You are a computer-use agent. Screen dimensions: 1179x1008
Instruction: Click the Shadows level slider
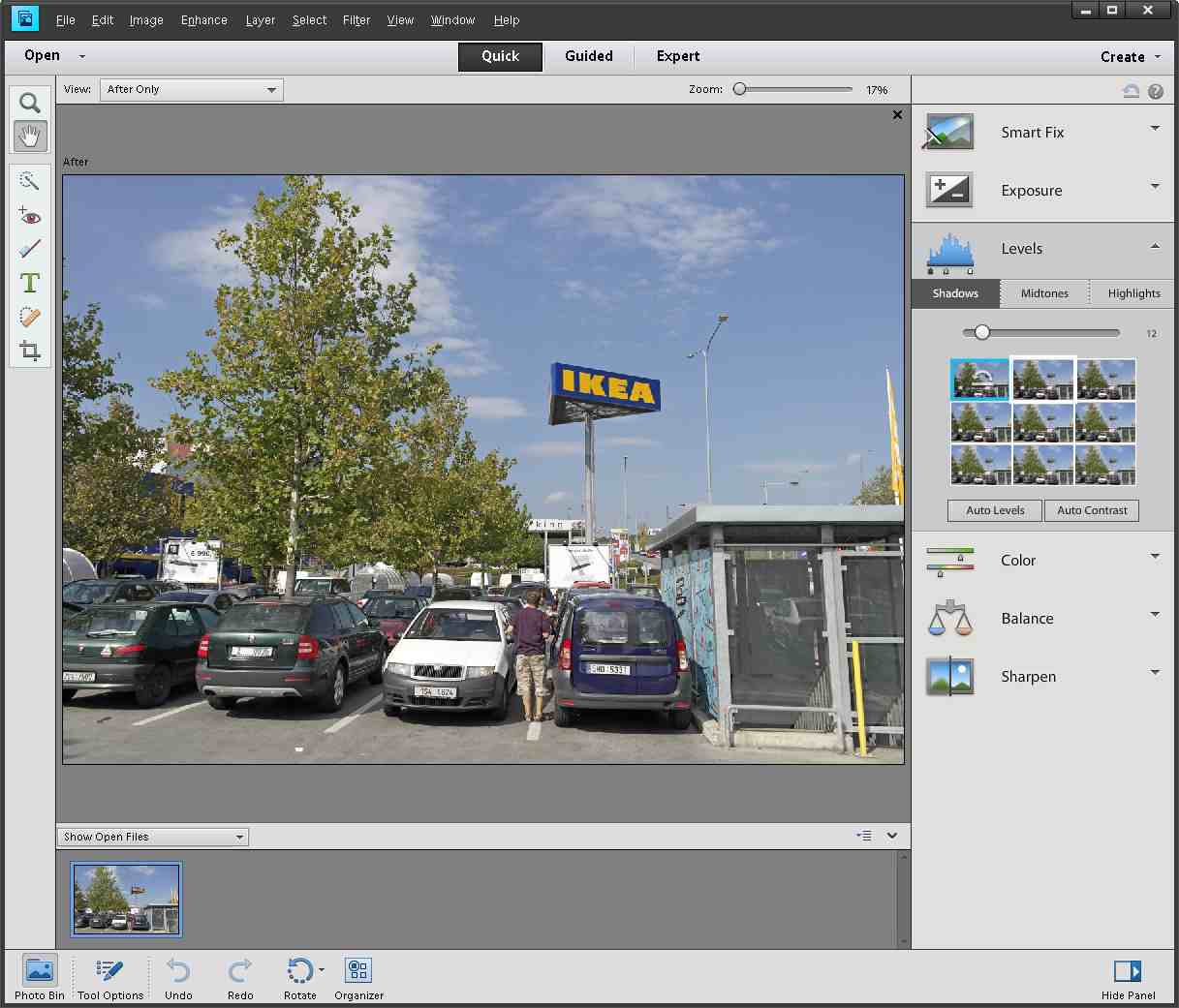(982, 333)
